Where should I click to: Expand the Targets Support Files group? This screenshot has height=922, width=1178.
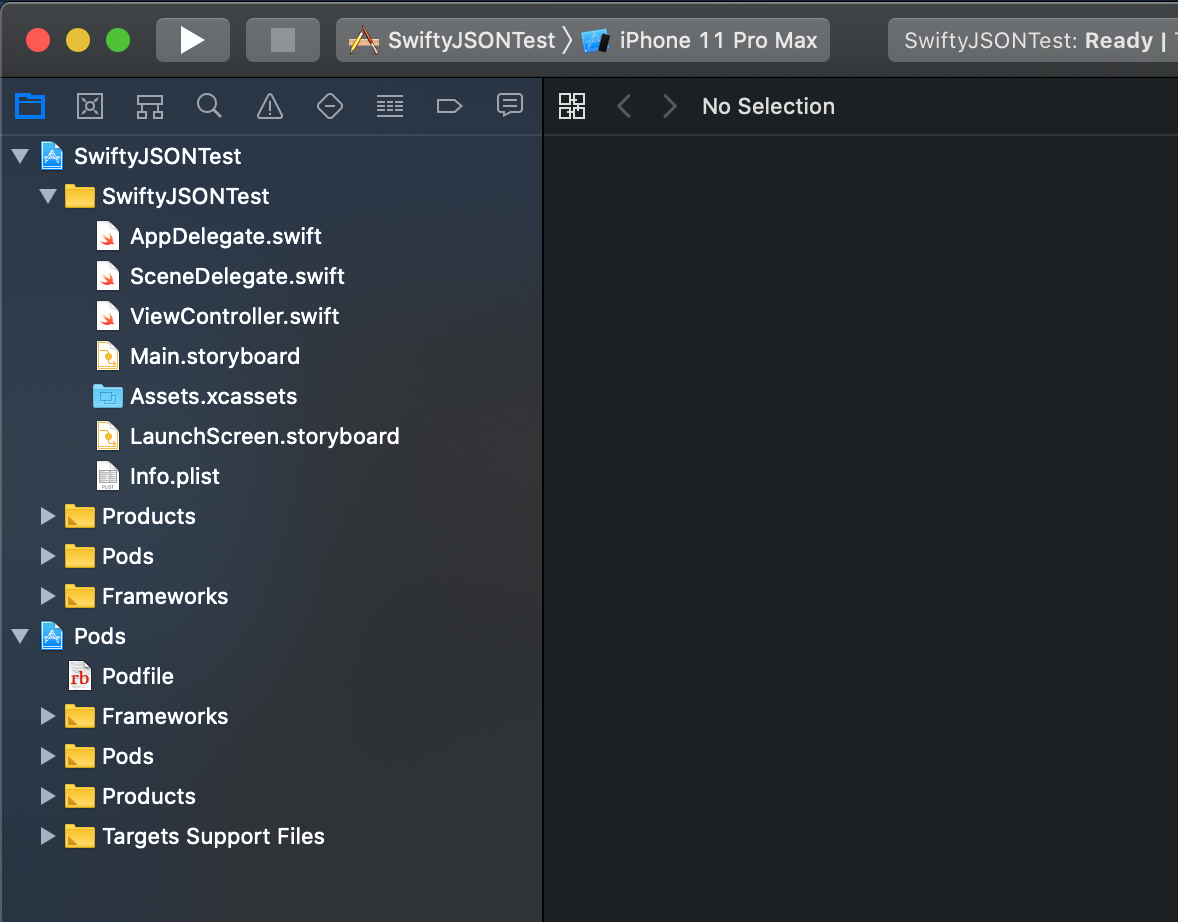48,836
